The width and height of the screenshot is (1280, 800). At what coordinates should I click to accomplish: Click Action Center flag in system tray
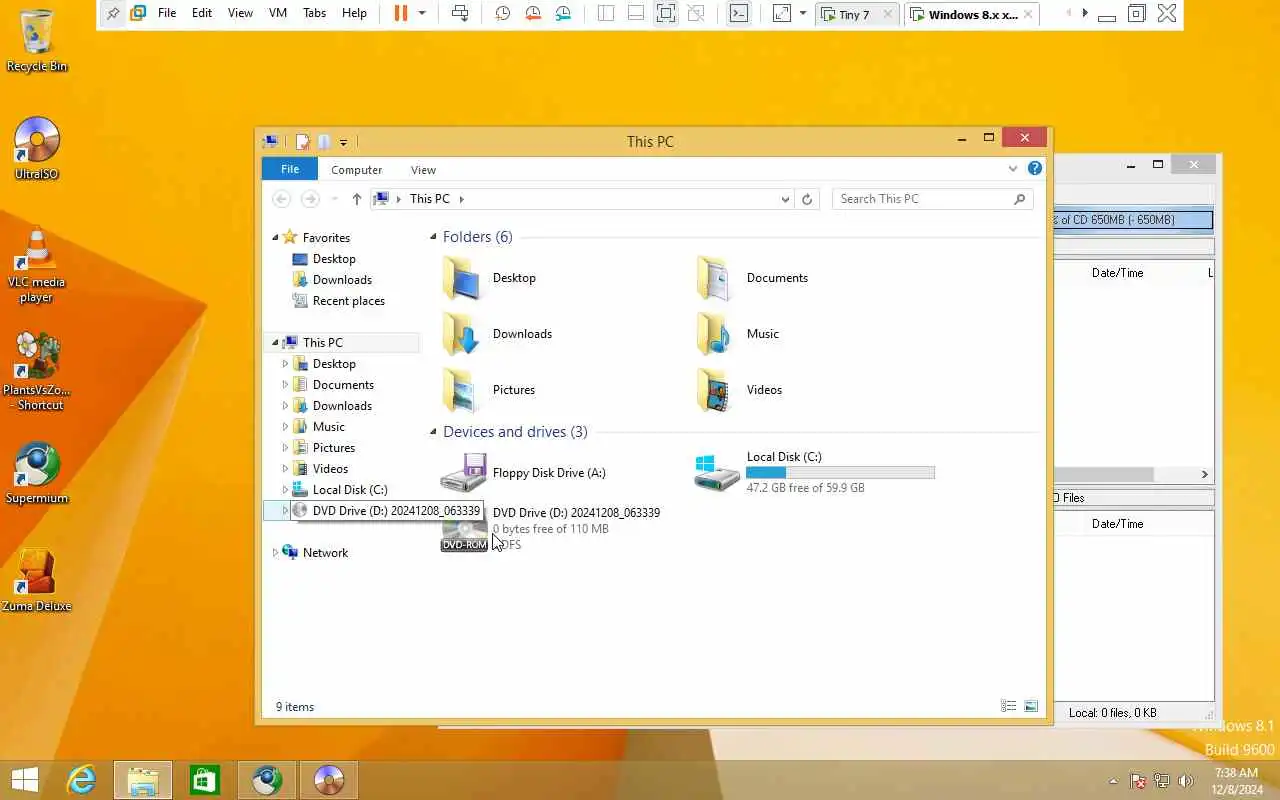pos(1138,781)
